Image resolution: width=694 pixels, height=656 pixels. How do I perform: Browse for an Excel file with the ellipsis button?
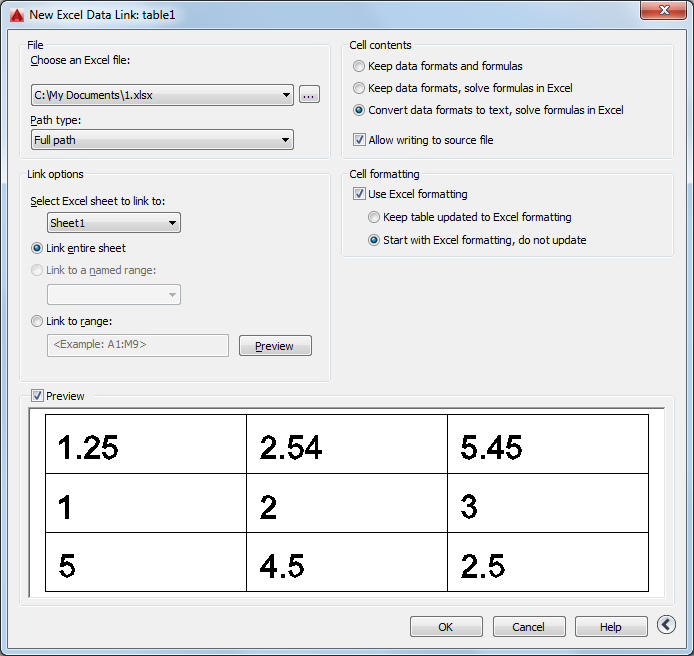(x=309, y=95)
